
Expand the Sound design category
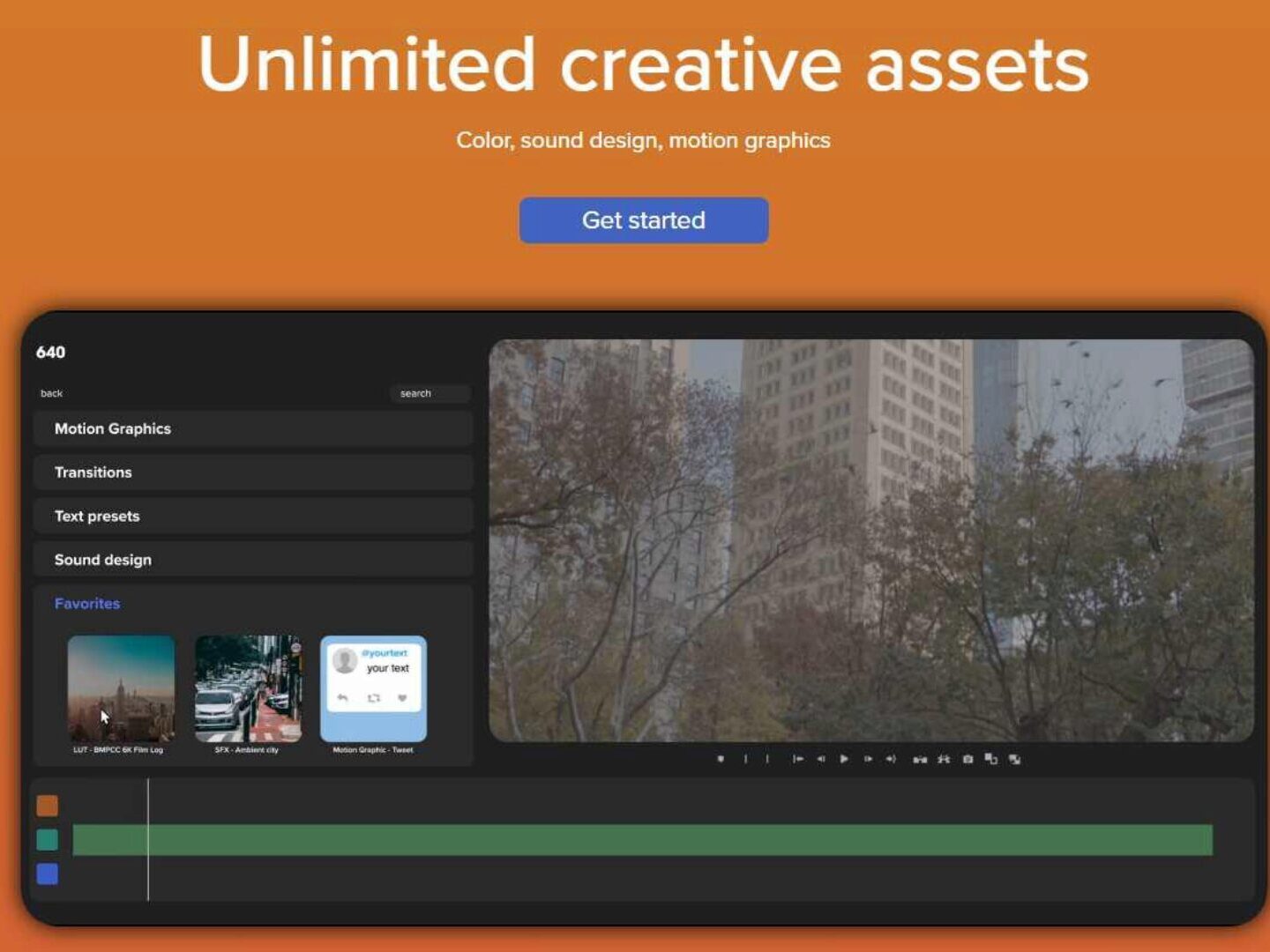(253, 560)
